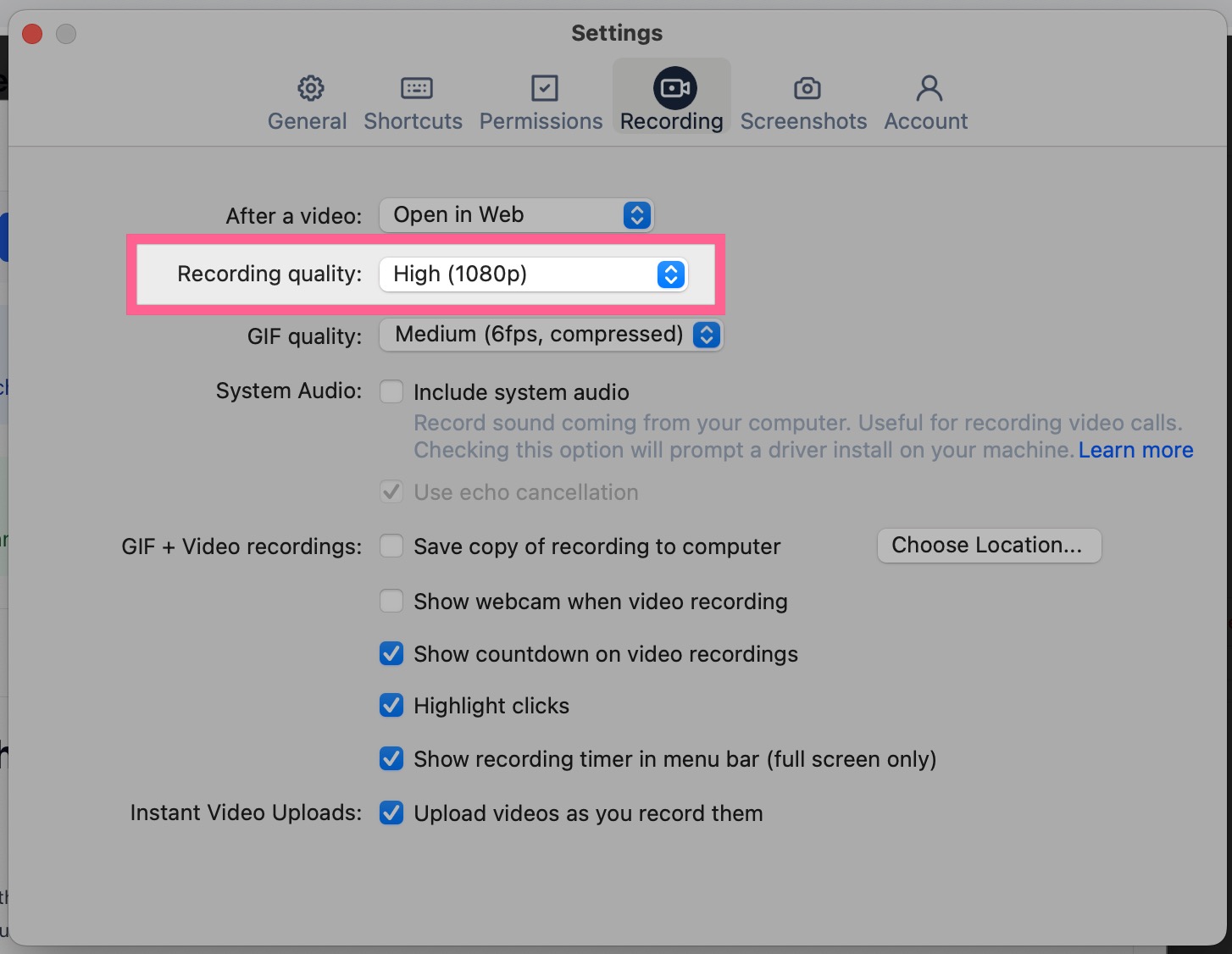Follow the Learn more link
Screen dimensions: 1232x954
click(x=1135, y=450)
